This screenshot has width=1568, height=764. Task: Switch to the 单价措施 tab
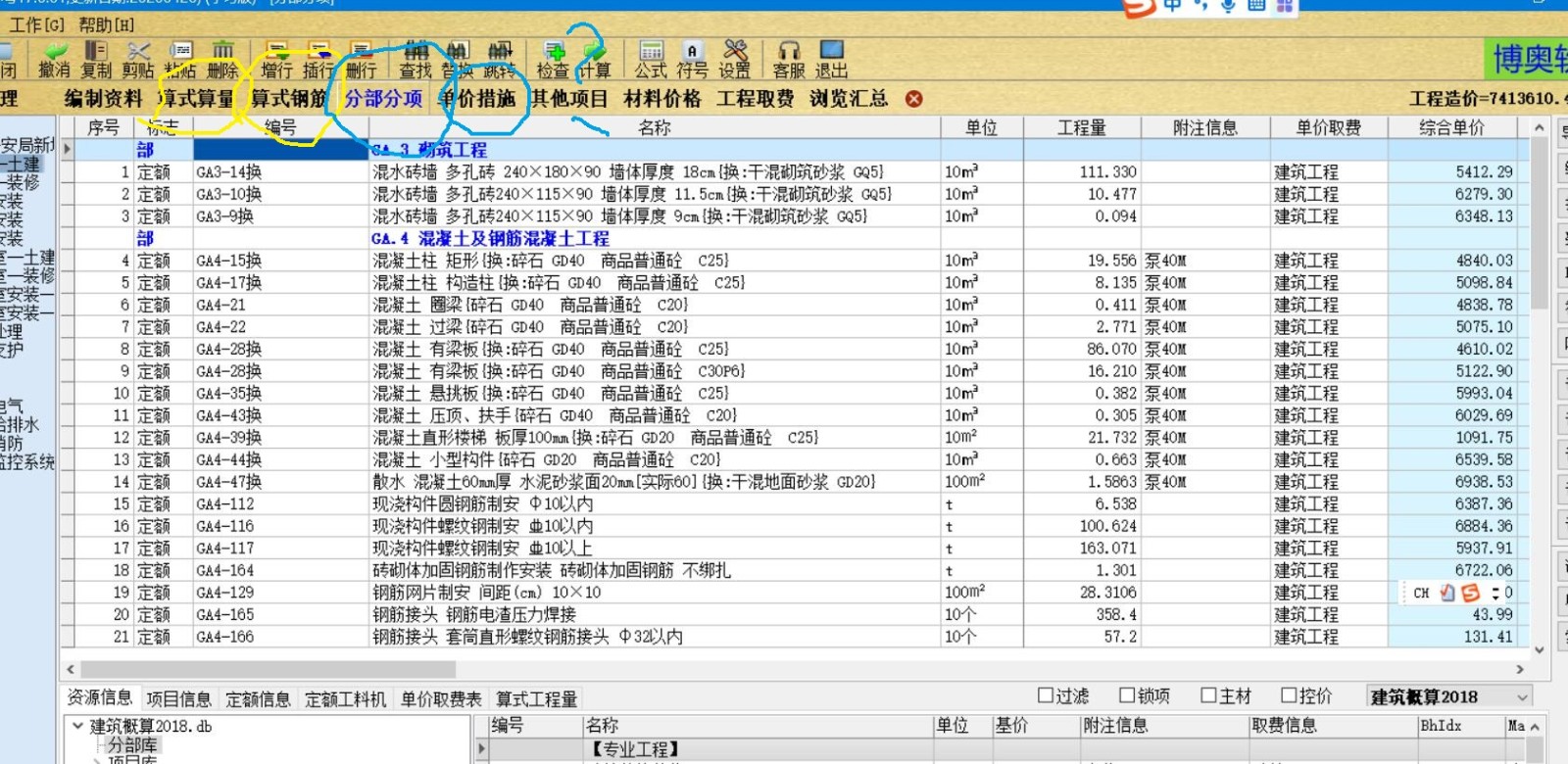click(x=476, y=99)
